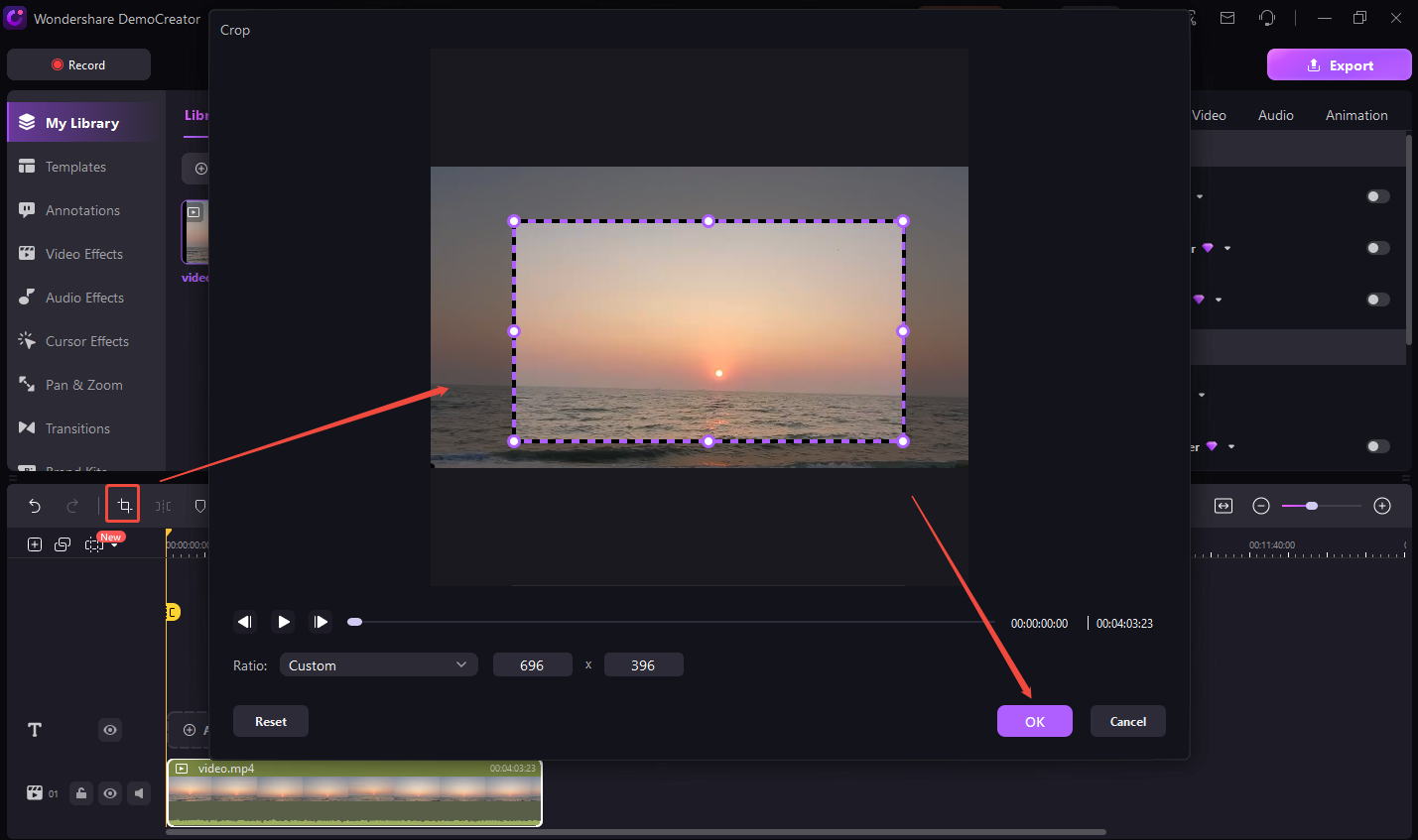Screen dimensions: 1418x840
Task: Lock the video track 01
Action: click(81, 792)
